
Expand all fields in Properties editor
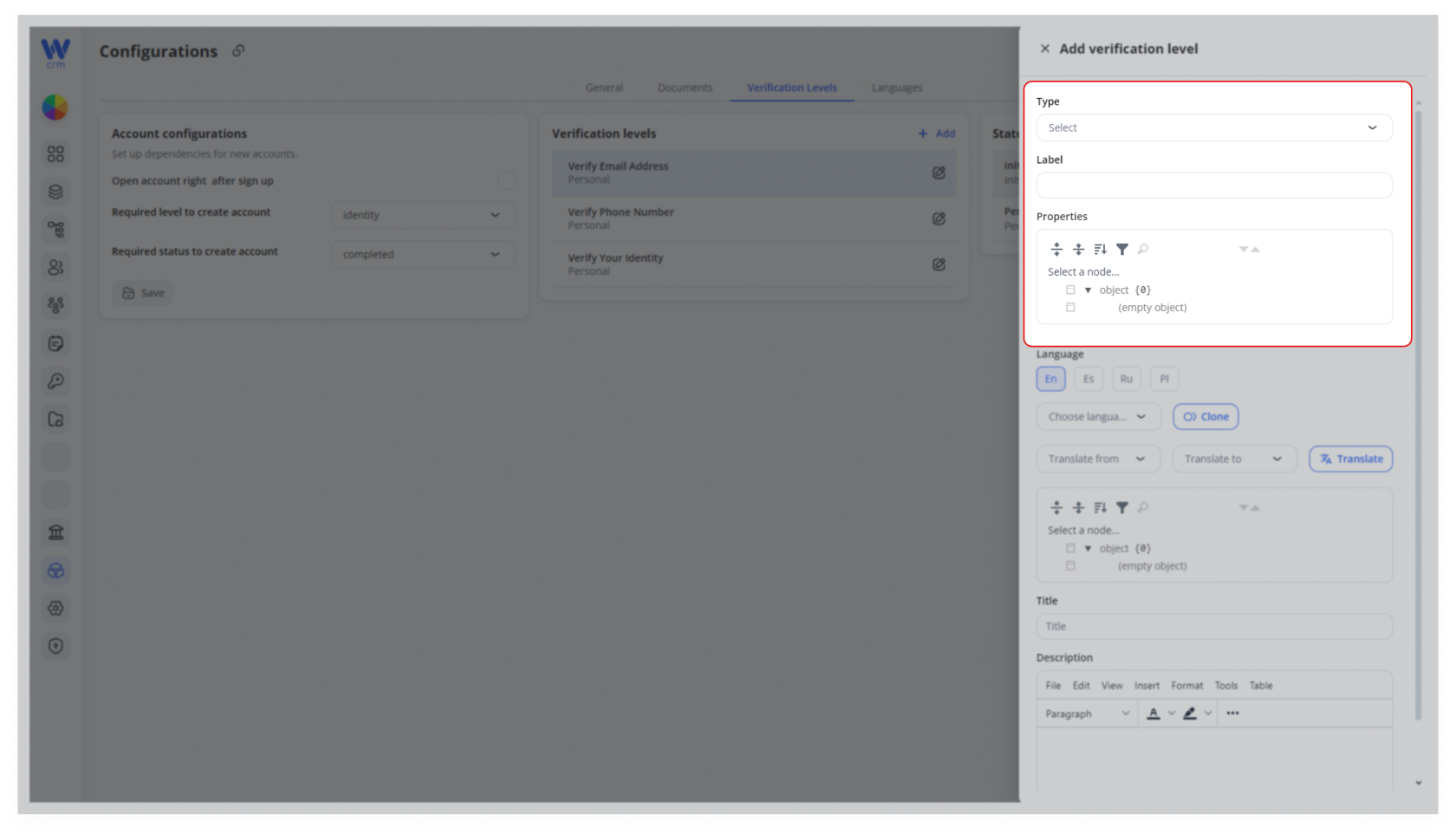pos(1056,249)
